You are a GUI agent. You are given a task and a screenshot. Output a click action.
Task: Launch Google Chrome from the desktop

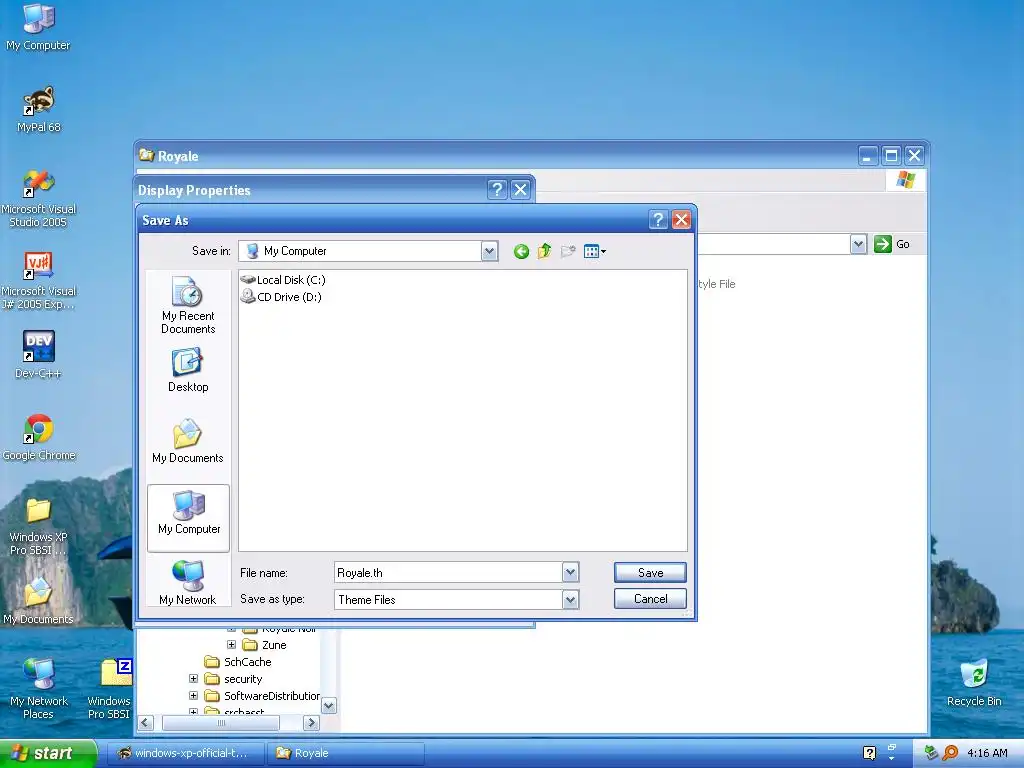coord(39,438)
